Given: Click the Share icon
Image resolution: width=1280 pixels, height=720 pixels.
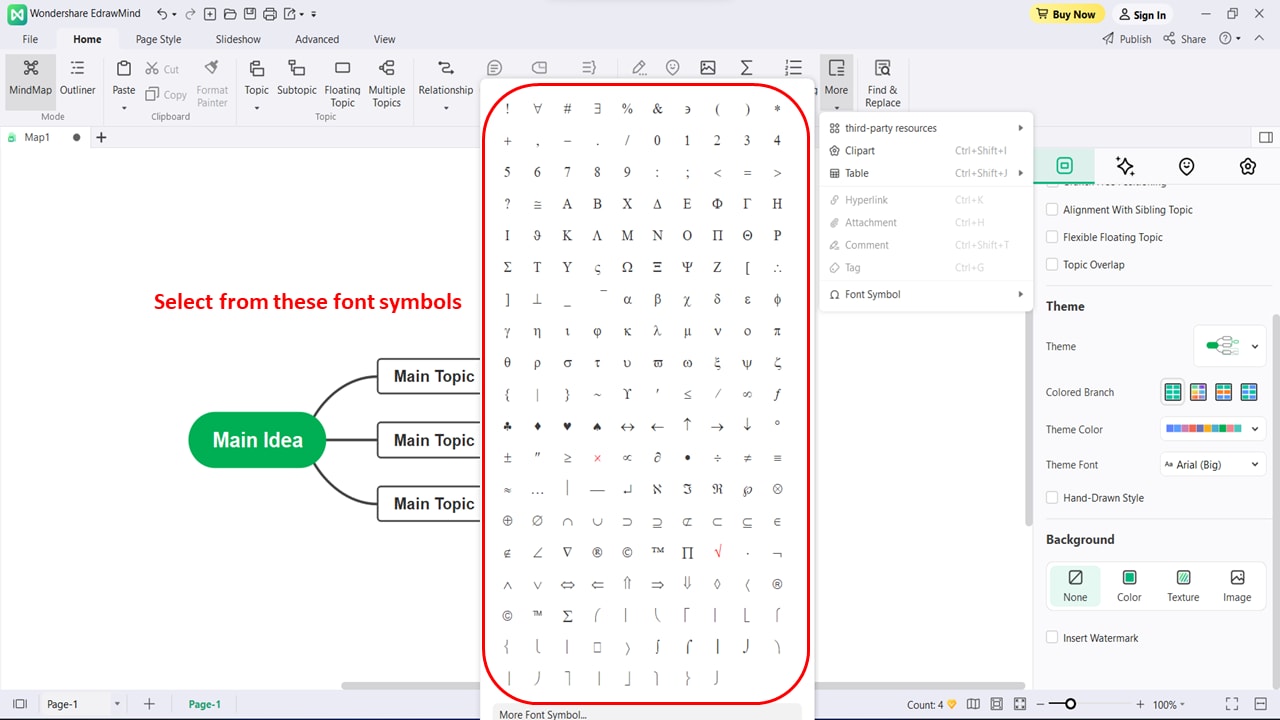Looking at the screenshot, I should (x=1185, y=39).
